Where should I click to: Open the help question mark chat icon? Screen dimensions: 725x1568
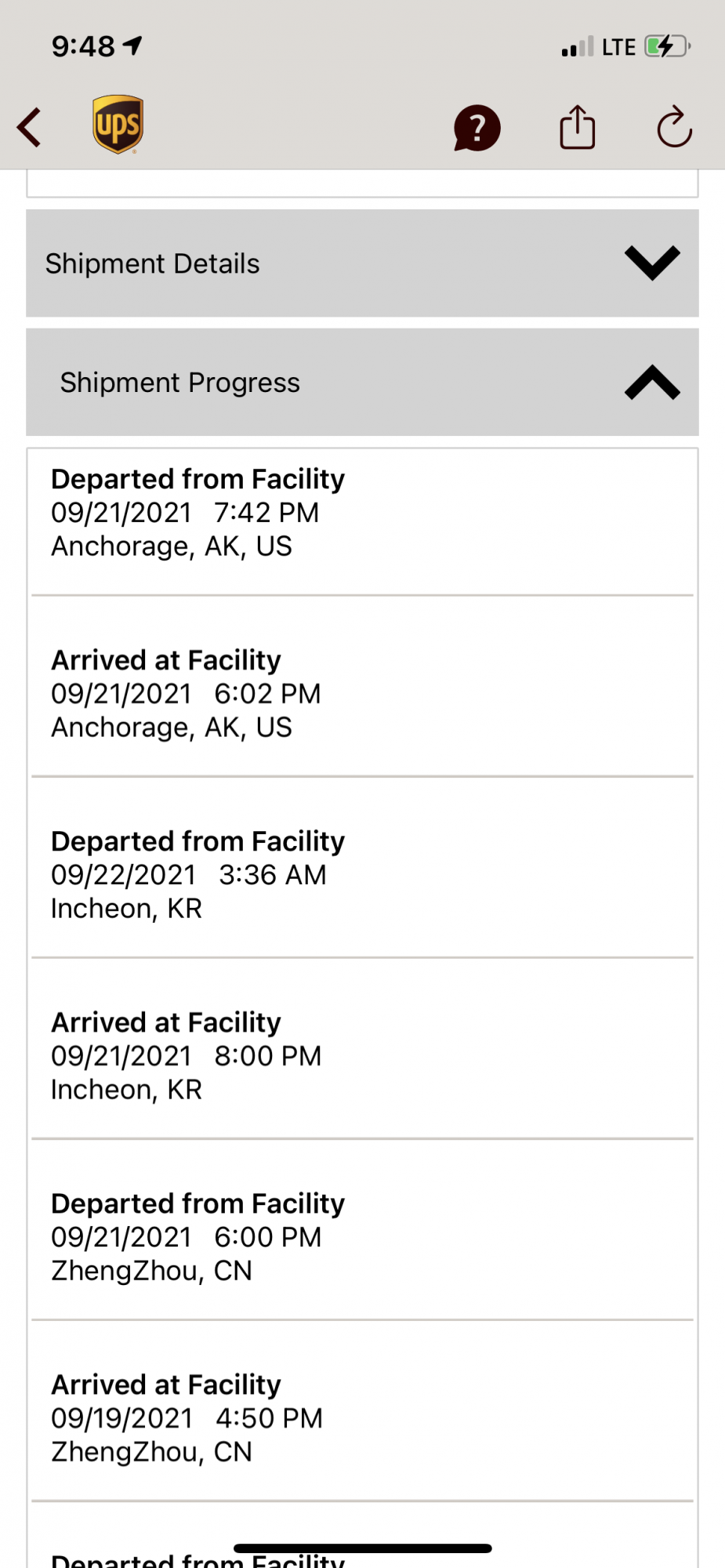[x=477, y=128]
